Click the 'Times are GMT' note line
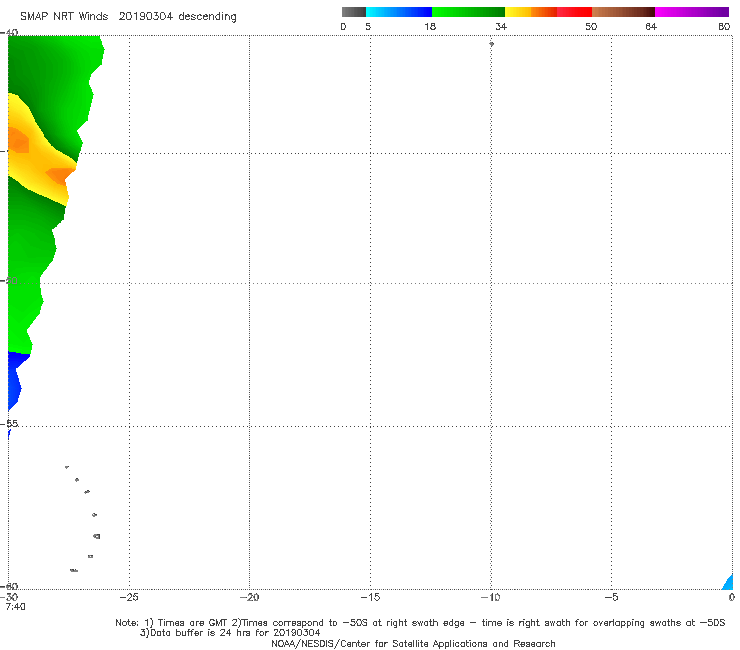Image resolution: width=740 pixels, height=650 pixels. point(420,623)
